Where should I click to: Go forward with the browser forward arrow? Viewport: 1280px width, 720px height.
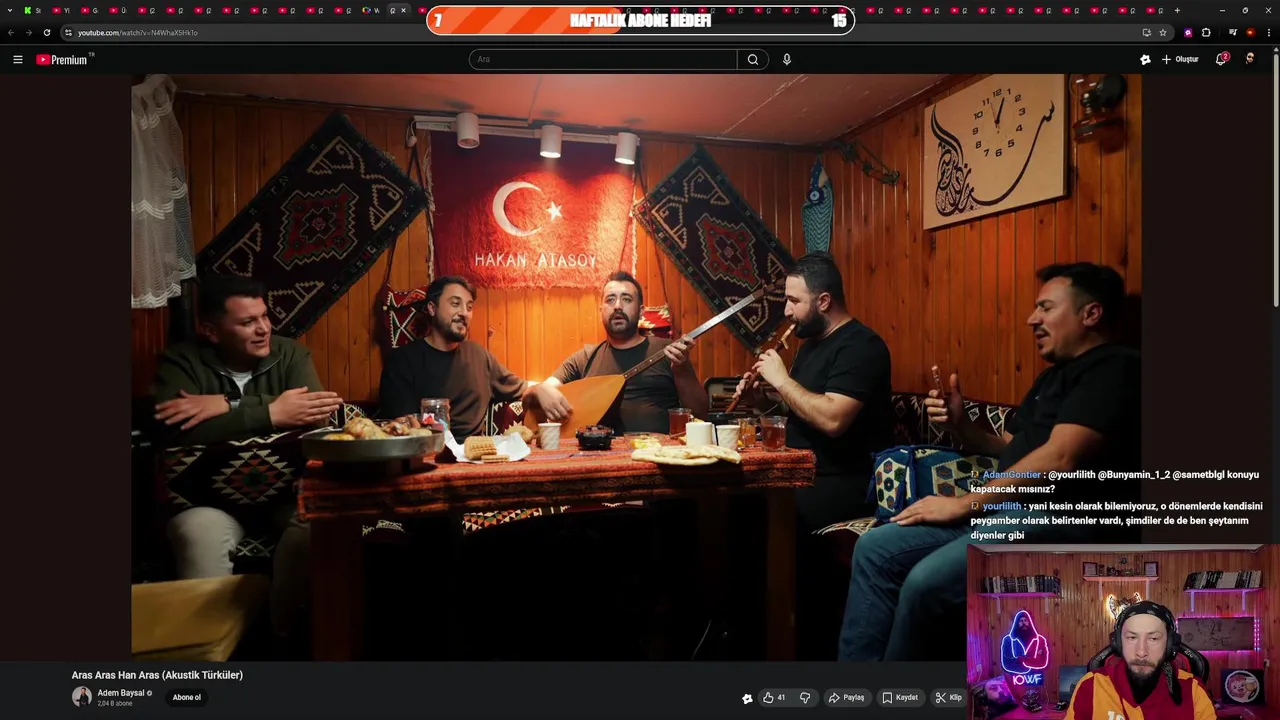28,32
